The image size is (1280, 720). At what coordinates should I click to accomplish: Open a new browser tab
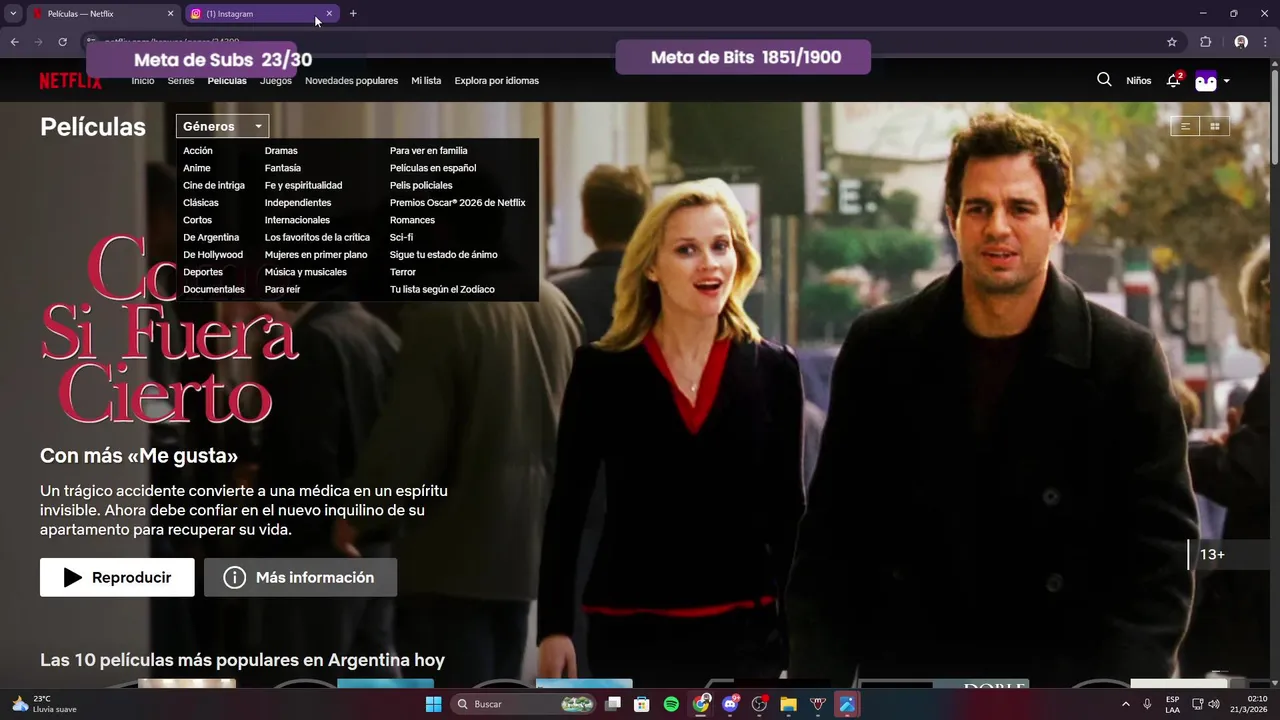353,14
